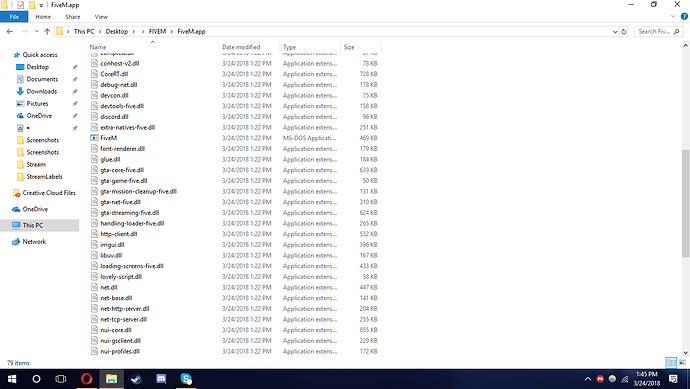690x389 pixels.
Task: Click the Search FiveM.app box
Action: [658, 32]
